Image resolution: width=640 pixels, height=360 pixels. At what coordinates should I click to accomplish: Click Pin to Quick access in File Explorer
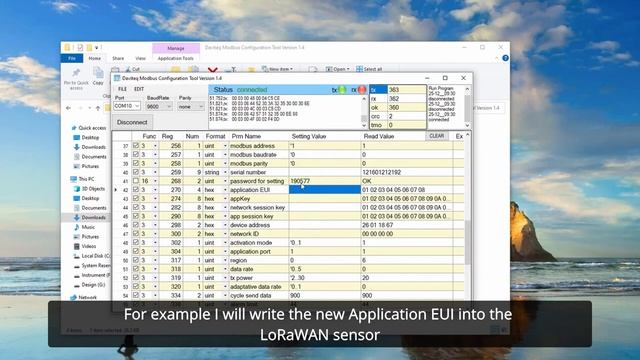tap(76, 78)
